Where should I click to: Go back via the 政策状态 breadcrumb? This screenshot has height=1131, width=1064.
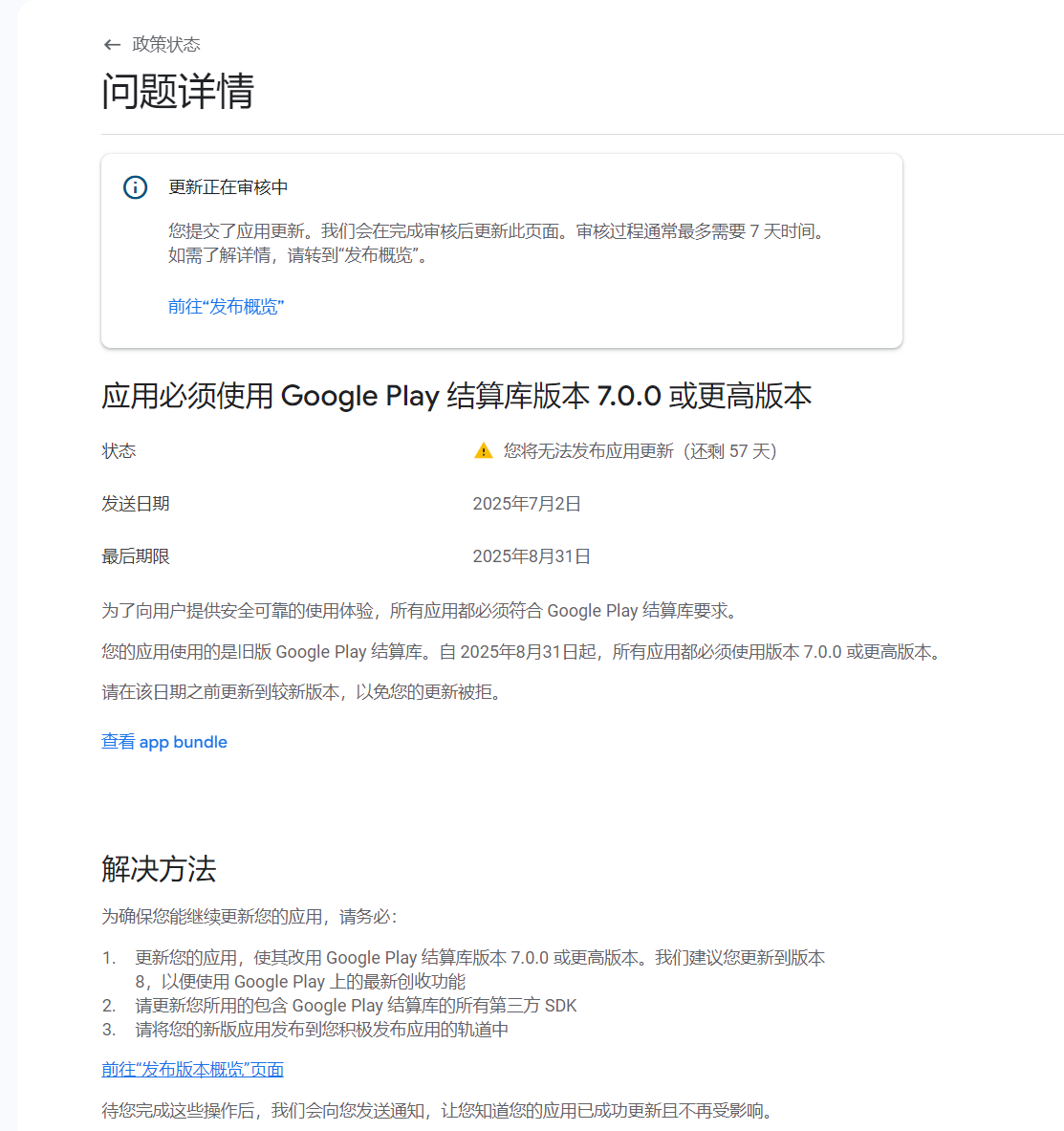click(x=166, y=45)
